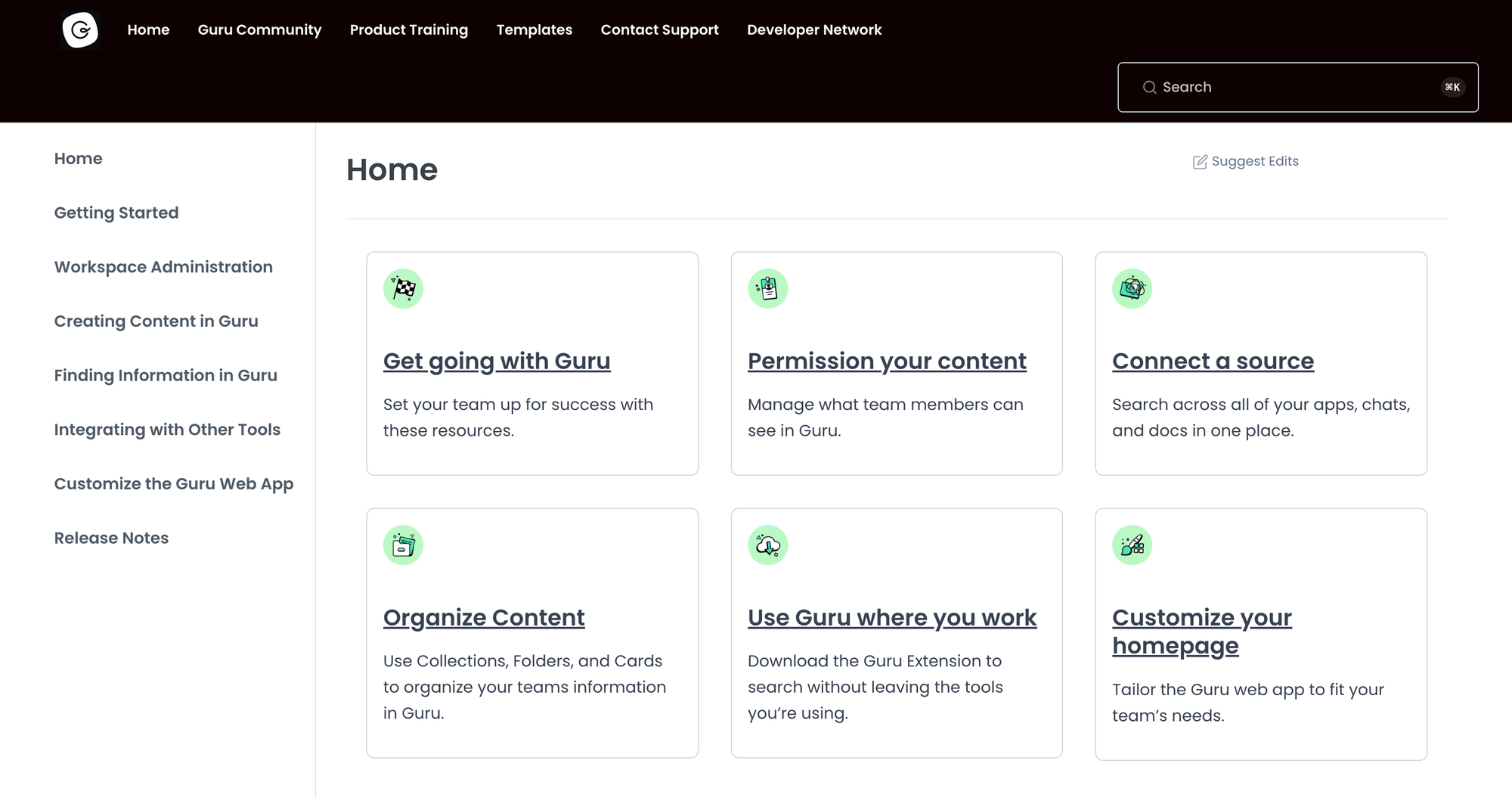The image size is (1512, 798).
Task: Select Integrating with Other Tools in sidebar
Action: click(x=167, y=430)
